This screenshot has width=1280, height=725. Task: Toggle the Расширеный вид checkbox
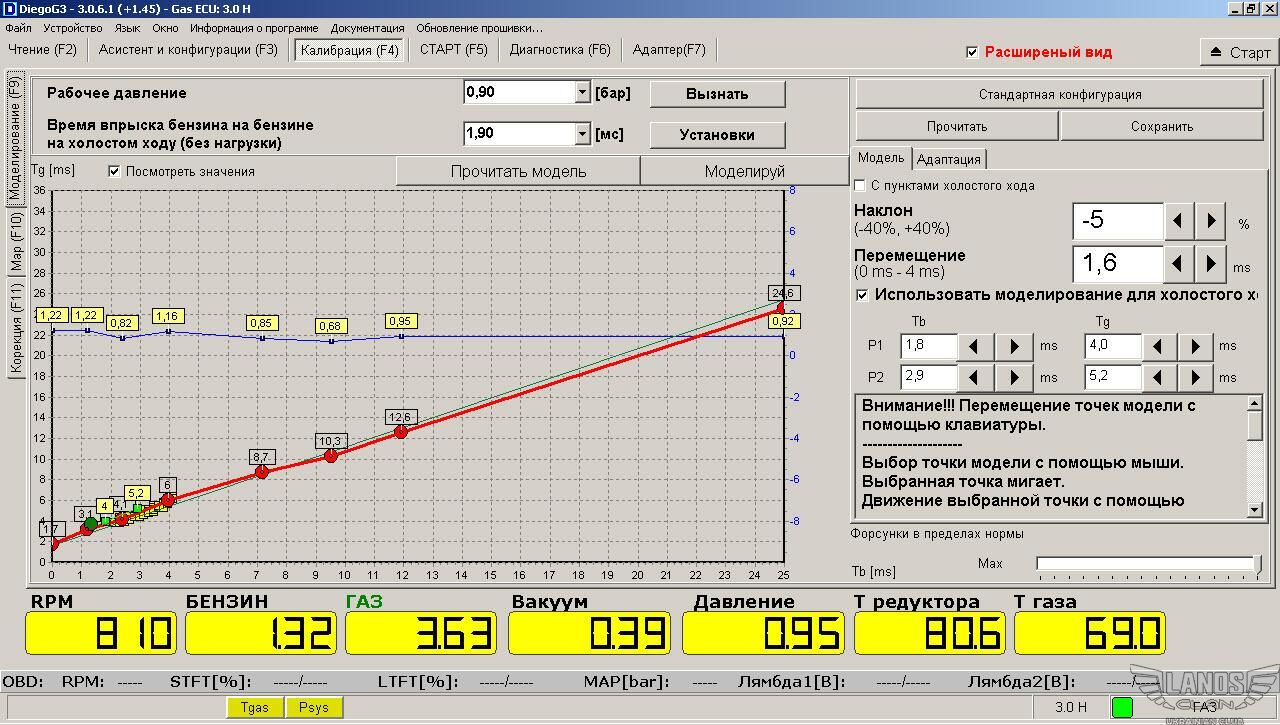point(972,52)
